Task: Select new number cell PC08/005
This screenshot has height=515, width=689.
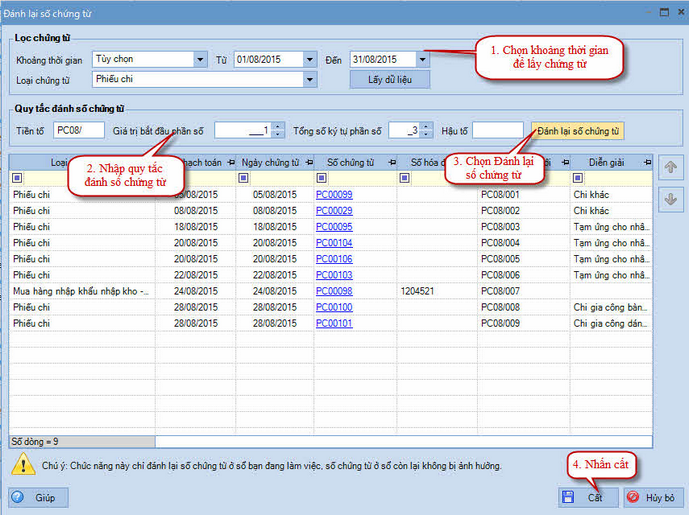Action: click(x=524, y=259)
